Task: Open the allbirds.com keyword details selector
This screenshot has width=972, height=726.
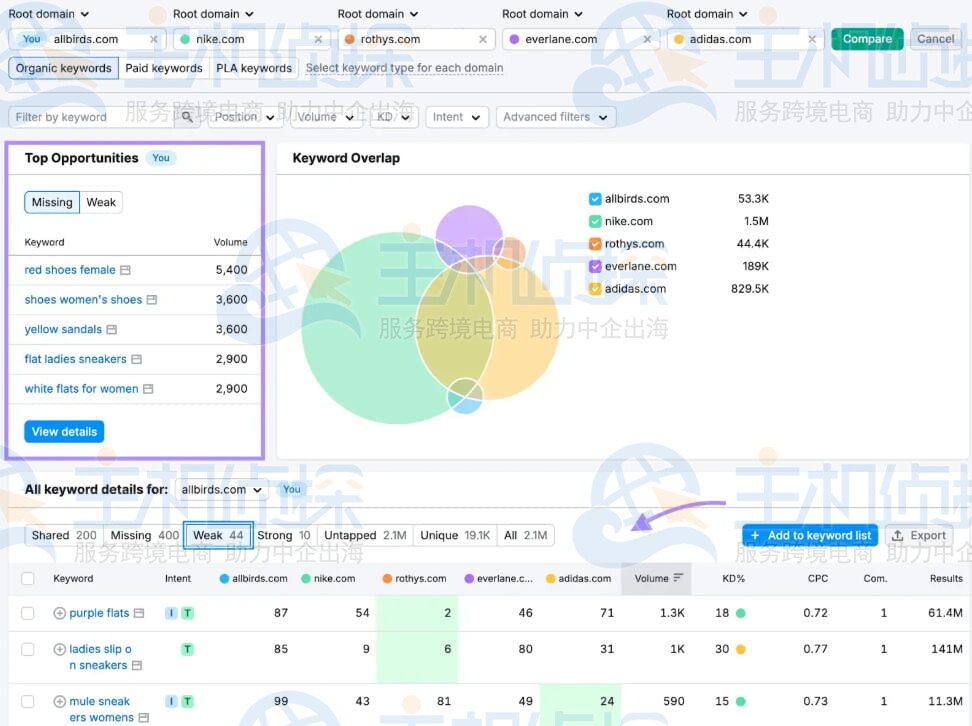Action: click(221, 490)
